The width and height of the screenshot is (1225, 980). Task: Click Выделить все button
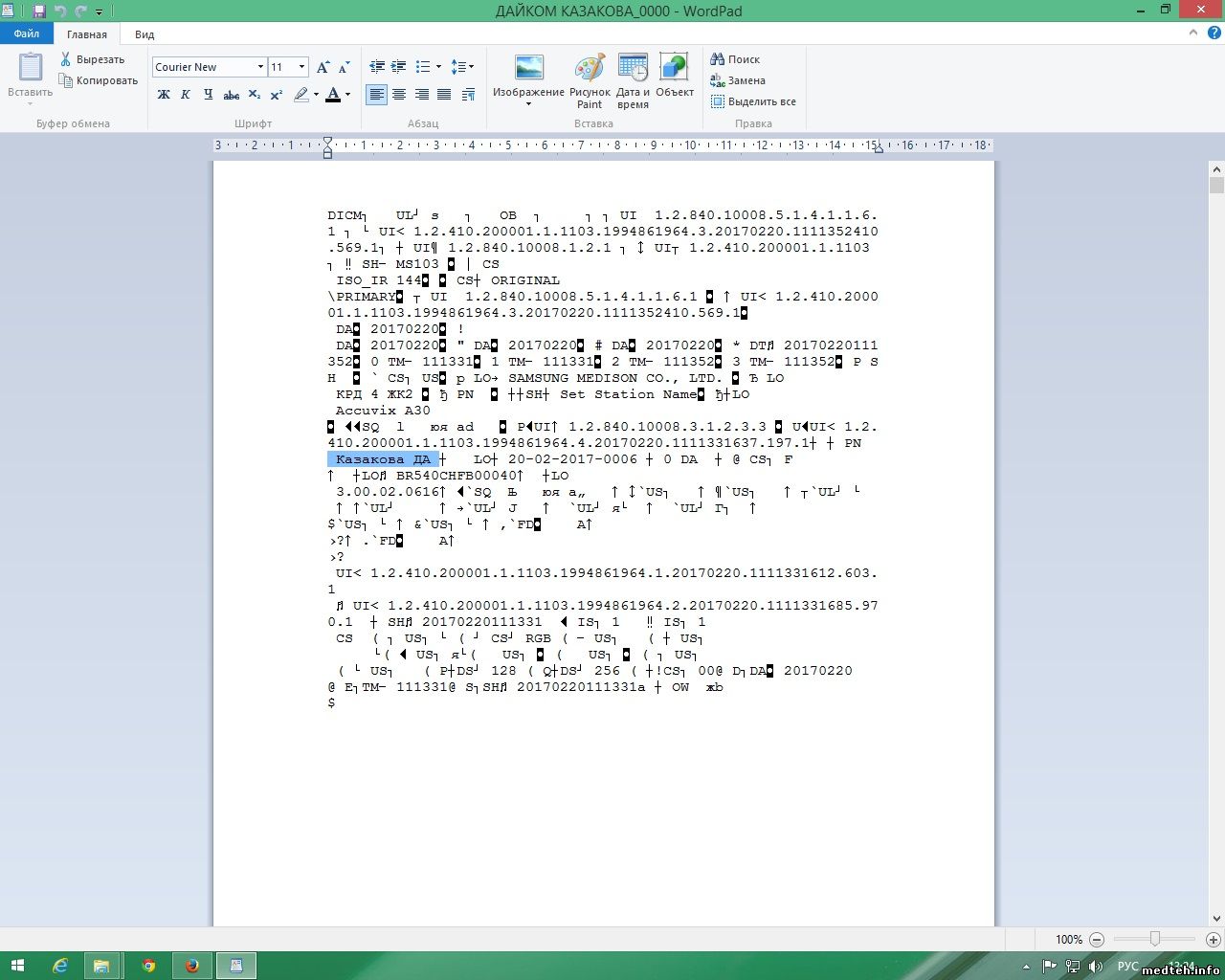click(753, 101)
